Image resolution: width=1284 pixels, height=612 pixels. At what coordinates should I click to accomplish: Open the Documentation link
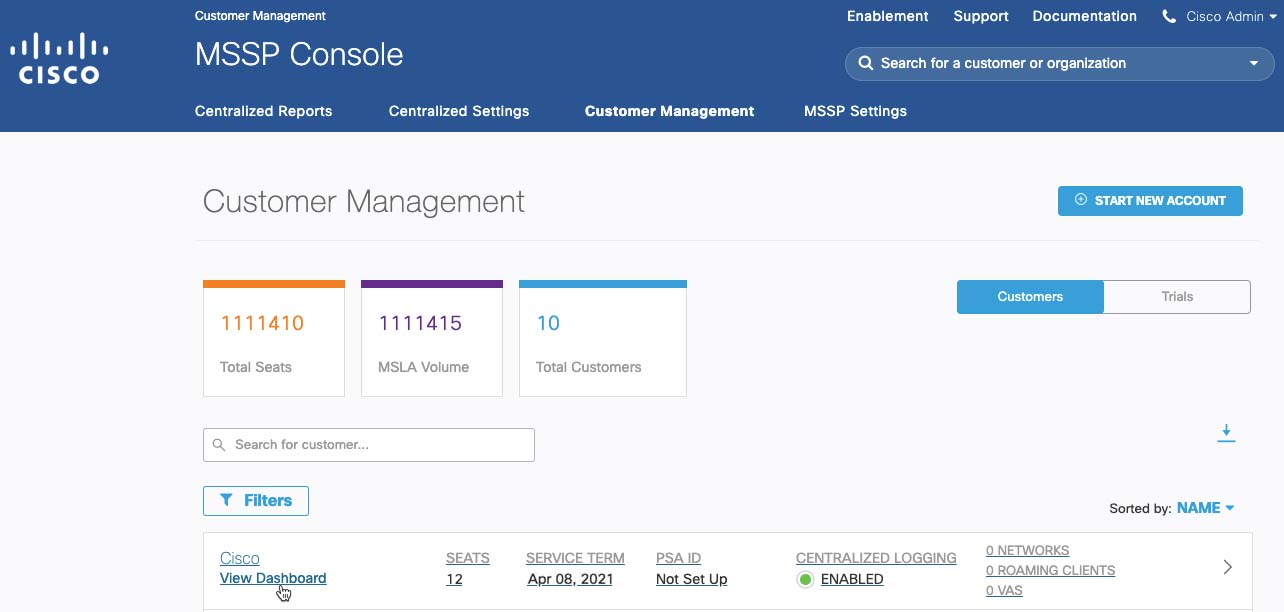[1084, 17]
